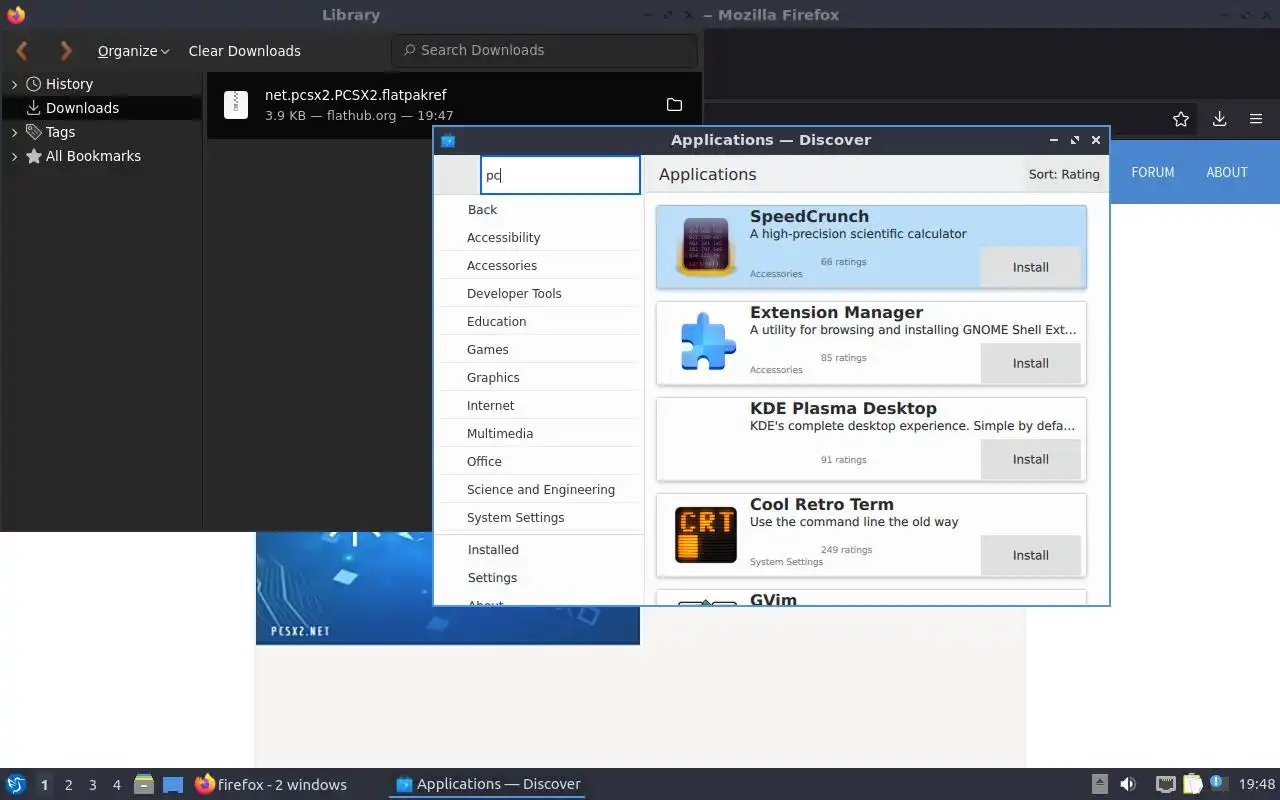Click the 19:48 clock in the taskbar
Screen dimensions: 1280x800
click(1256, 785)
